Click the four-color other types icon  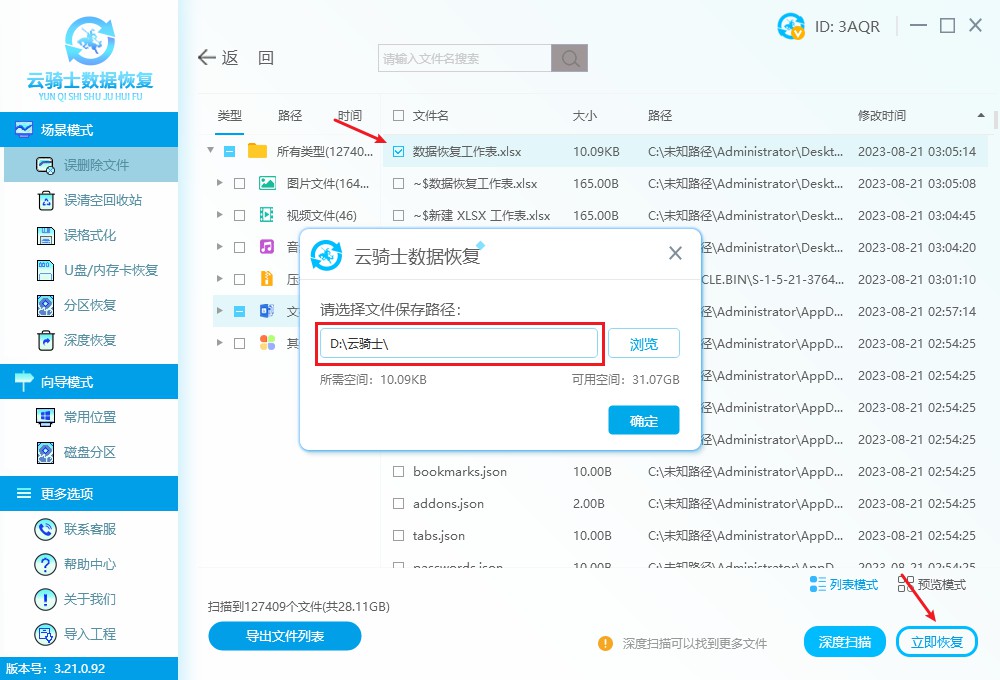pyautogui.click(x=267, y=343)
